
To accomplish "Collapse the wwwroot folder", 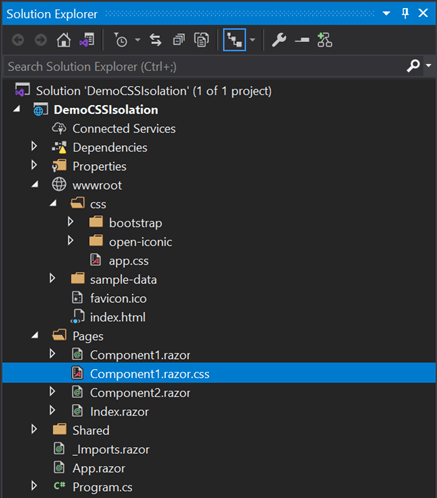I will point(35,184).
